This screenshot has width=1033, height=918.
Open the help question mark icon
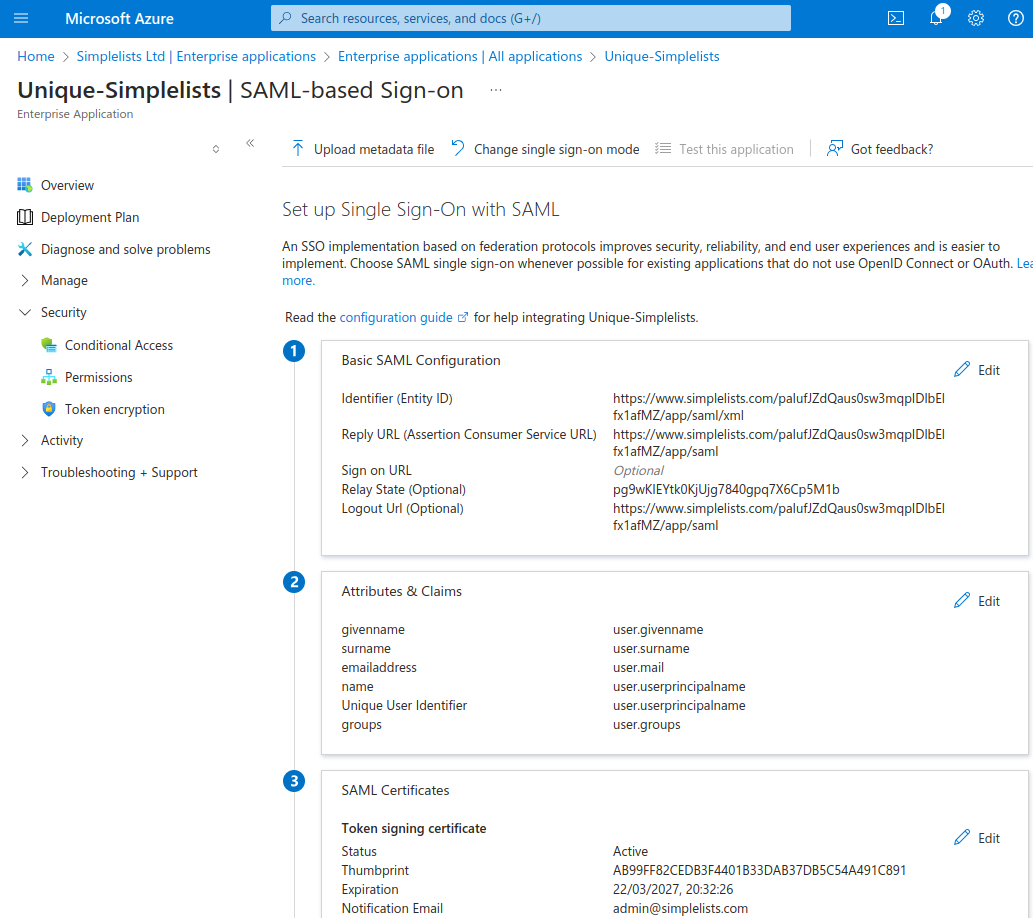[1015, 18]
